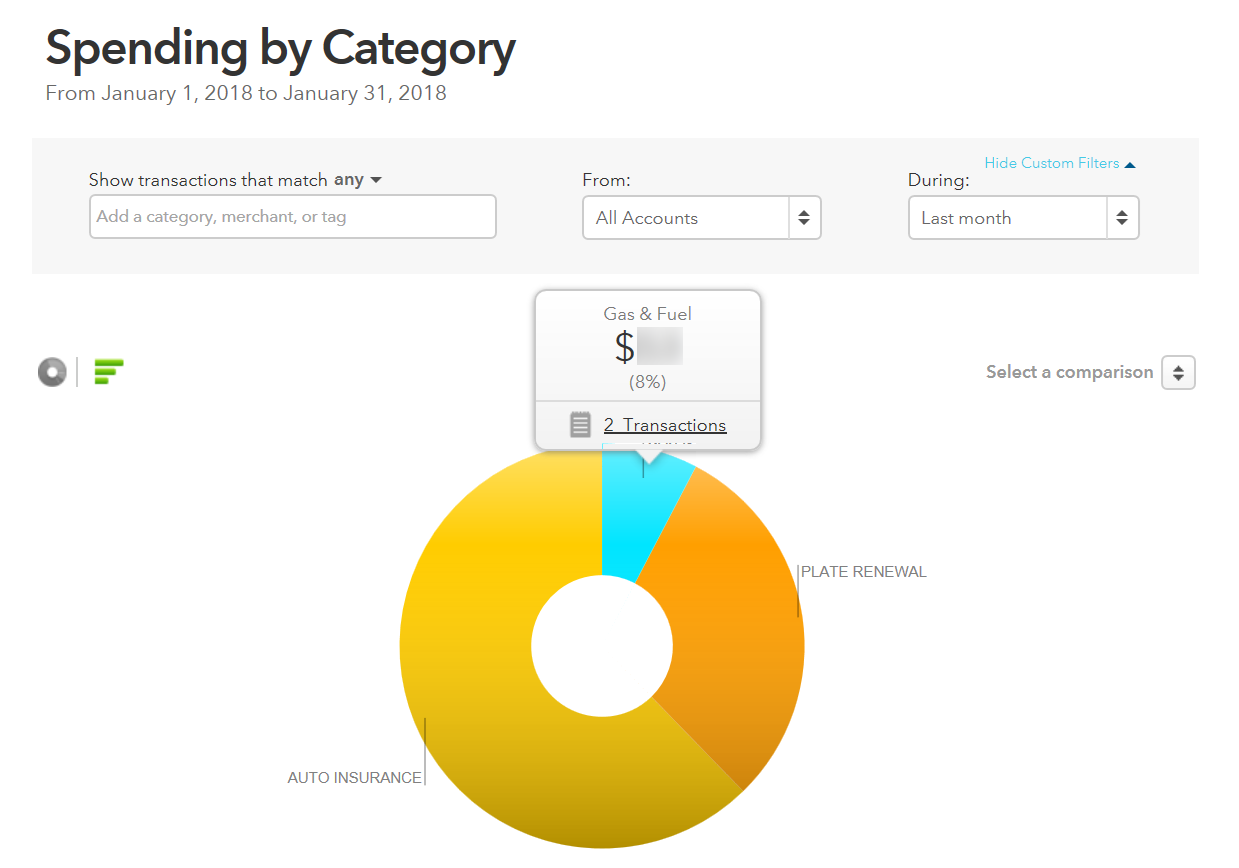Open the 'All Accounts' dropdown
The width and height of the screenshot is (1239, 868).
tap(702, 217)
